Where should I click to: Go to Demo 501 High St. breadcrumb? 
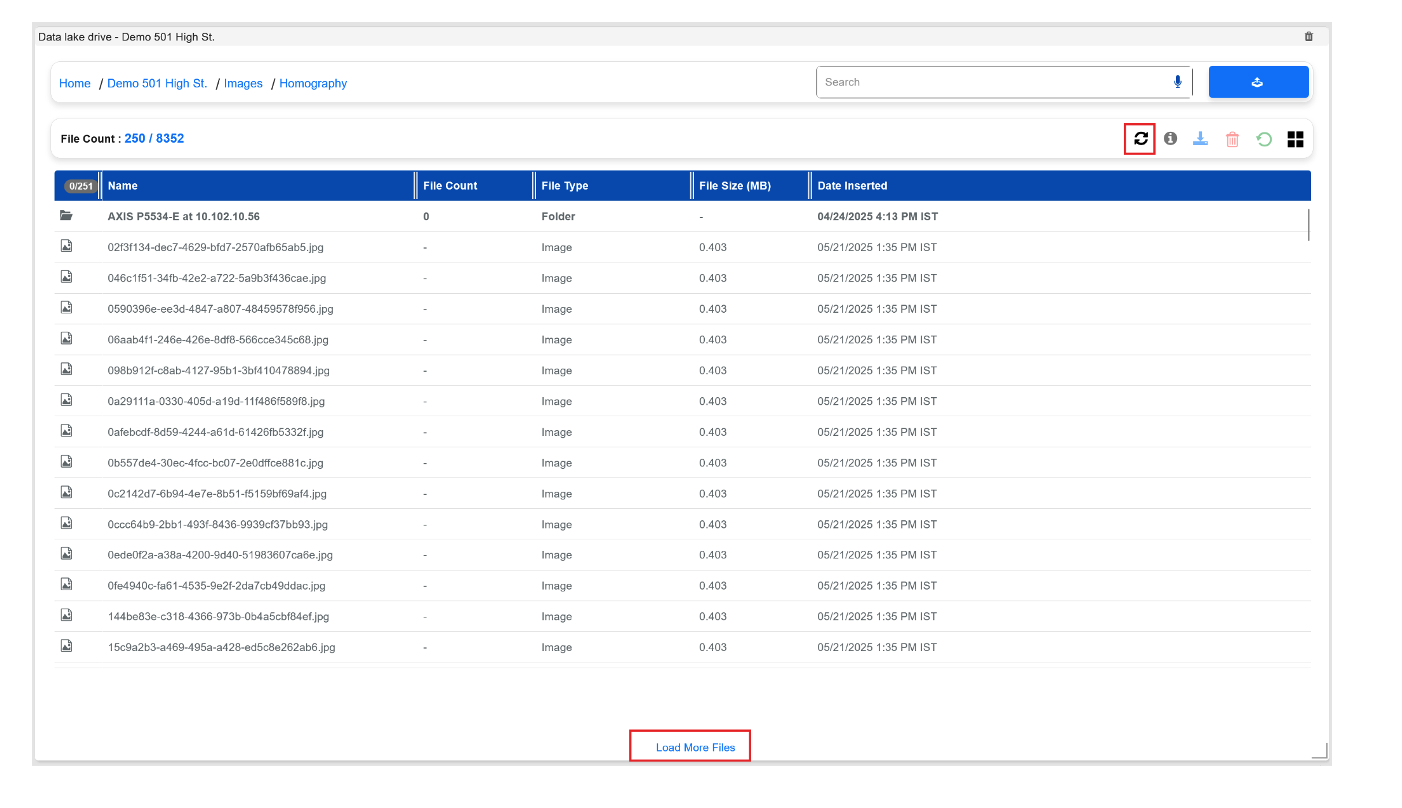(157, 83)
